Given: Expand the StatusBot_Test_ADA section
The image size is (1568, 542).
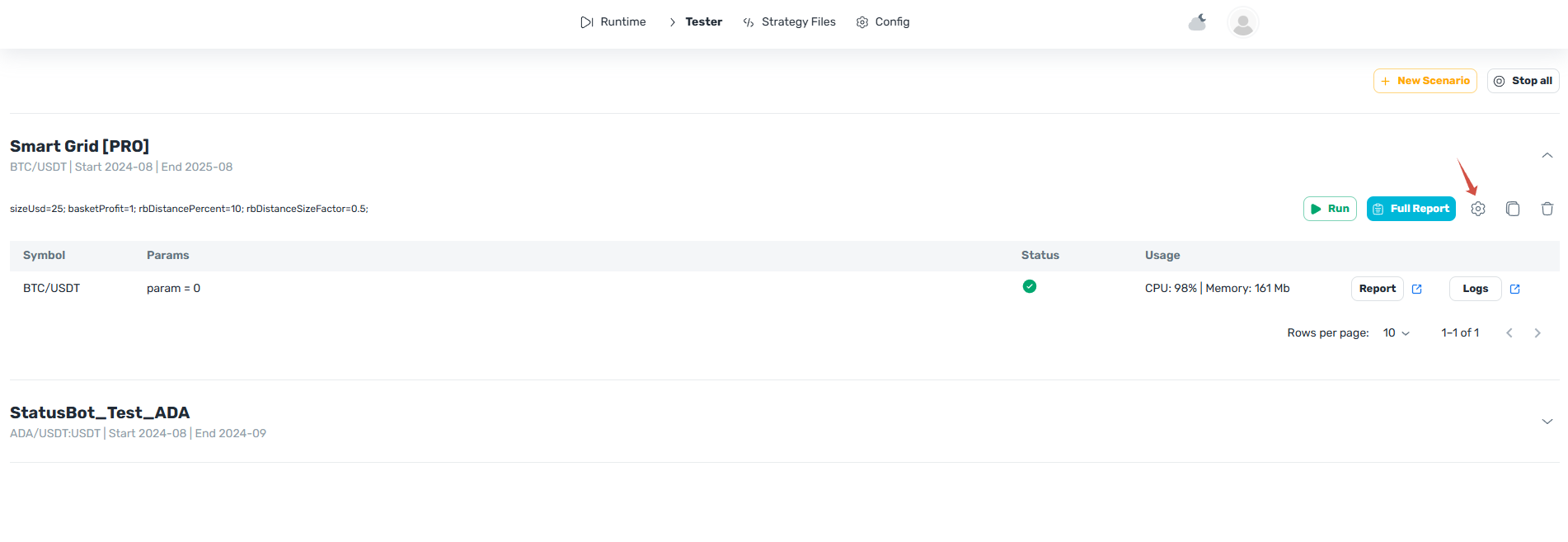Looking at the screenshot, I should click(x=1547, y=422).
